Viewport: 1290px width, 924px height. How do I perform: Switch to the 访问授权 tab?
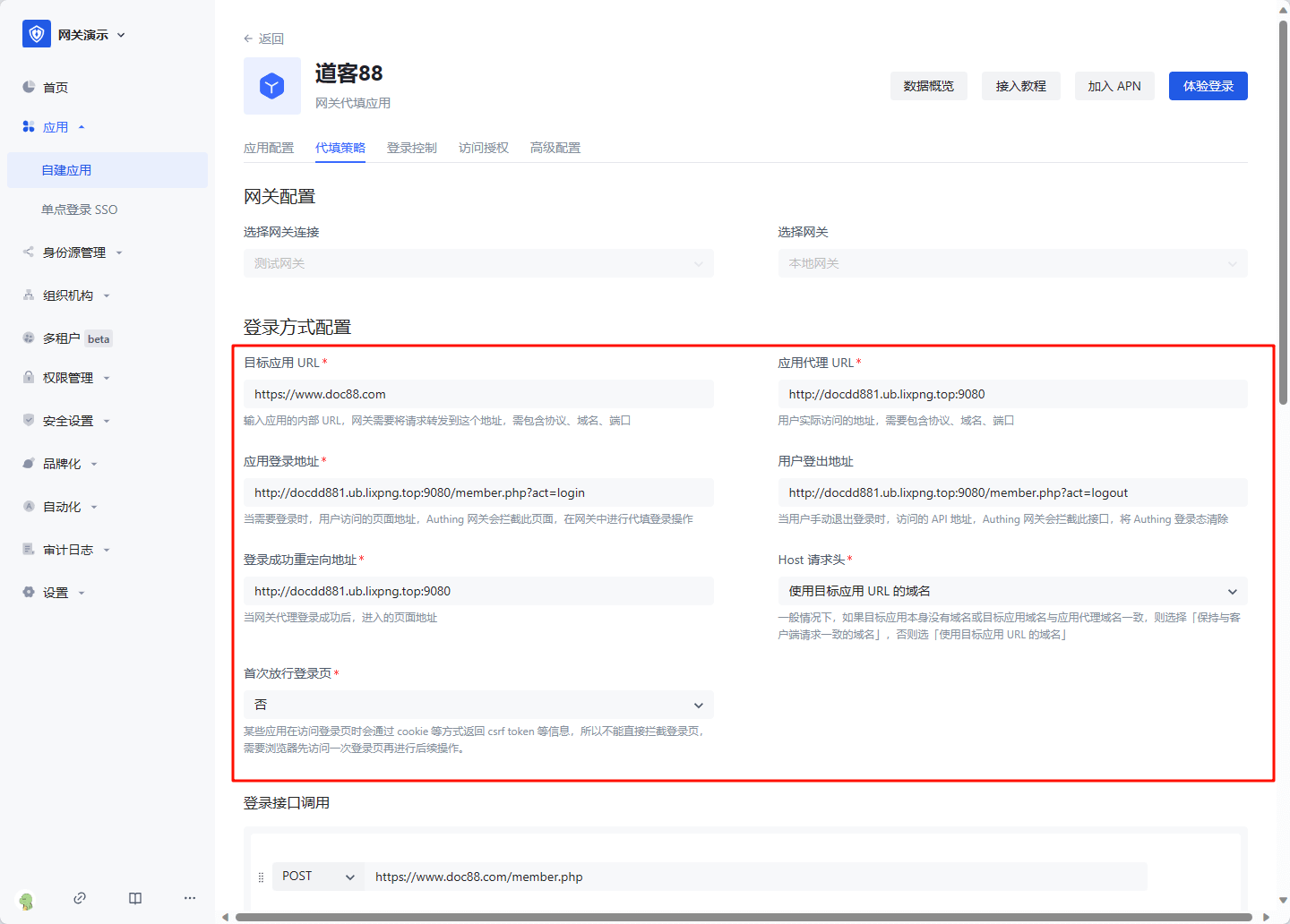coord(483,147)
